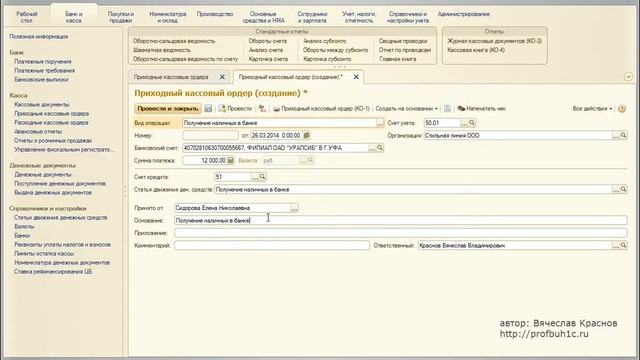Open the calculator icon for Сумма платежа
This screenshot has width=640, height=360.
[231, 160]
